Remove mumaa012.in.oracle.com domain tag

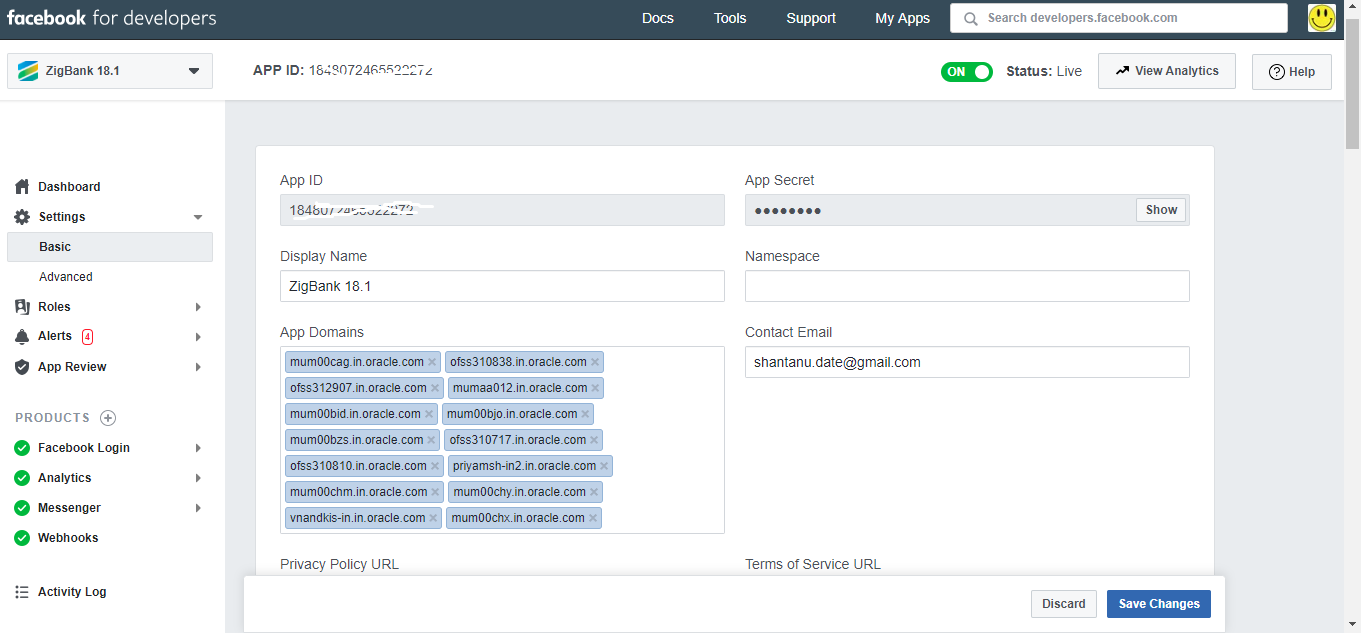[x=595, y=388]
